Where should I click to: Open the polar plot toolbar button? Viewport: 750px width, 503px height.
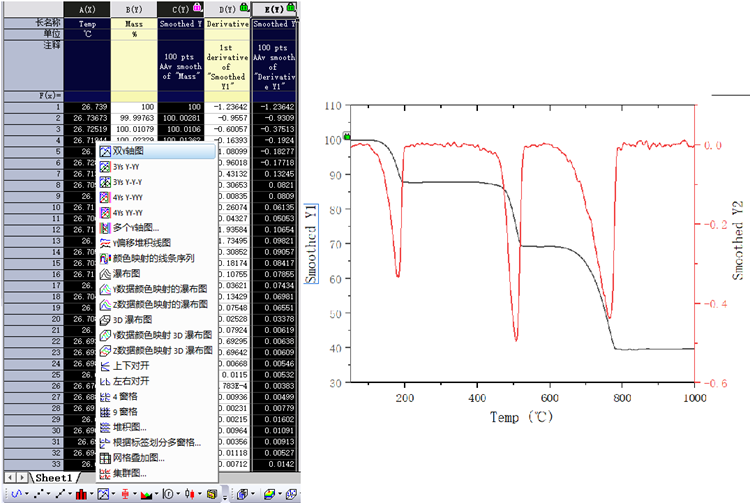click(168, 494)
